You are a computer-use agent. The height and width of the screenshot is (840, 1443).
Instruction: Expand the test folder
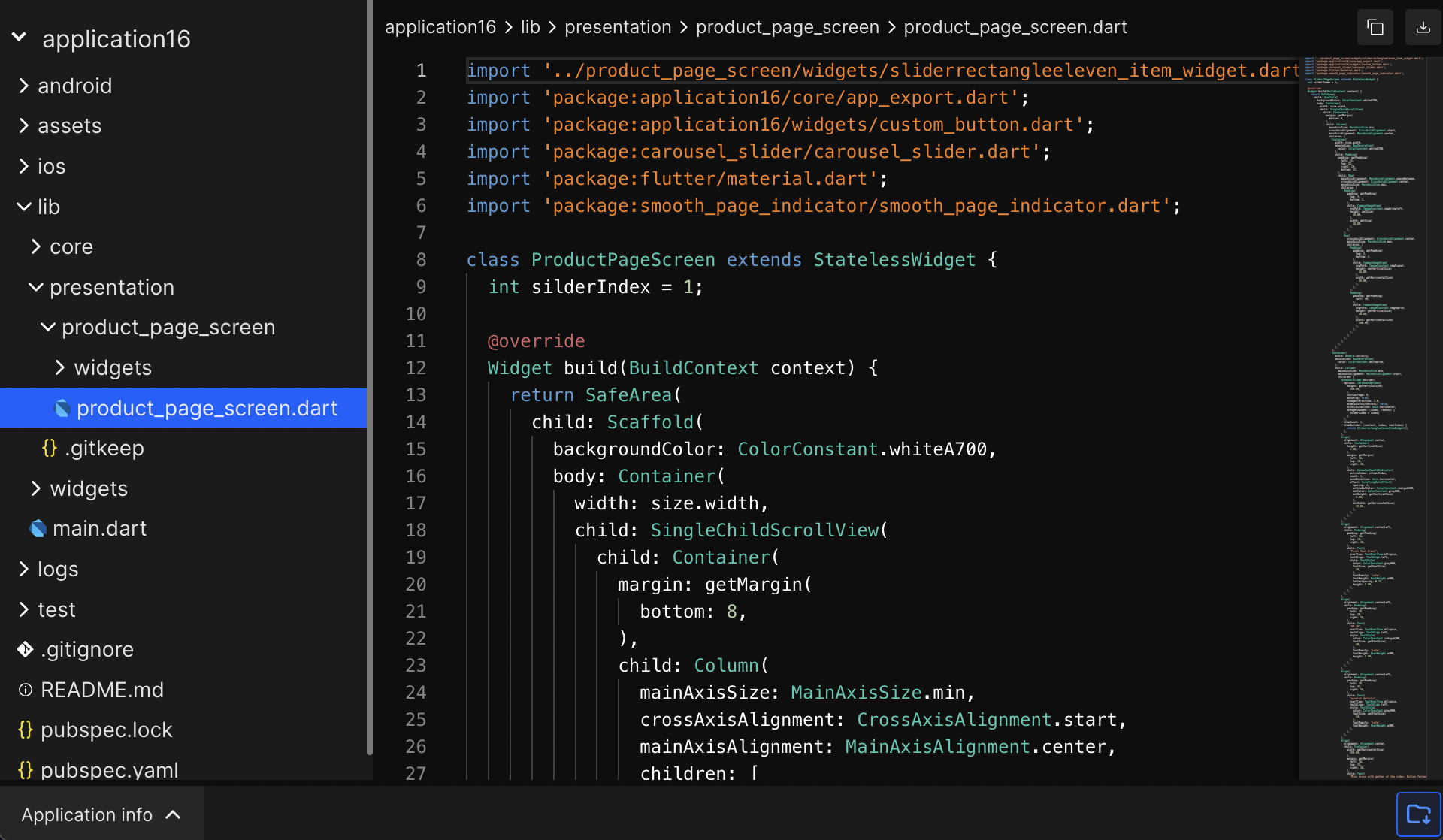pos(24,609)
